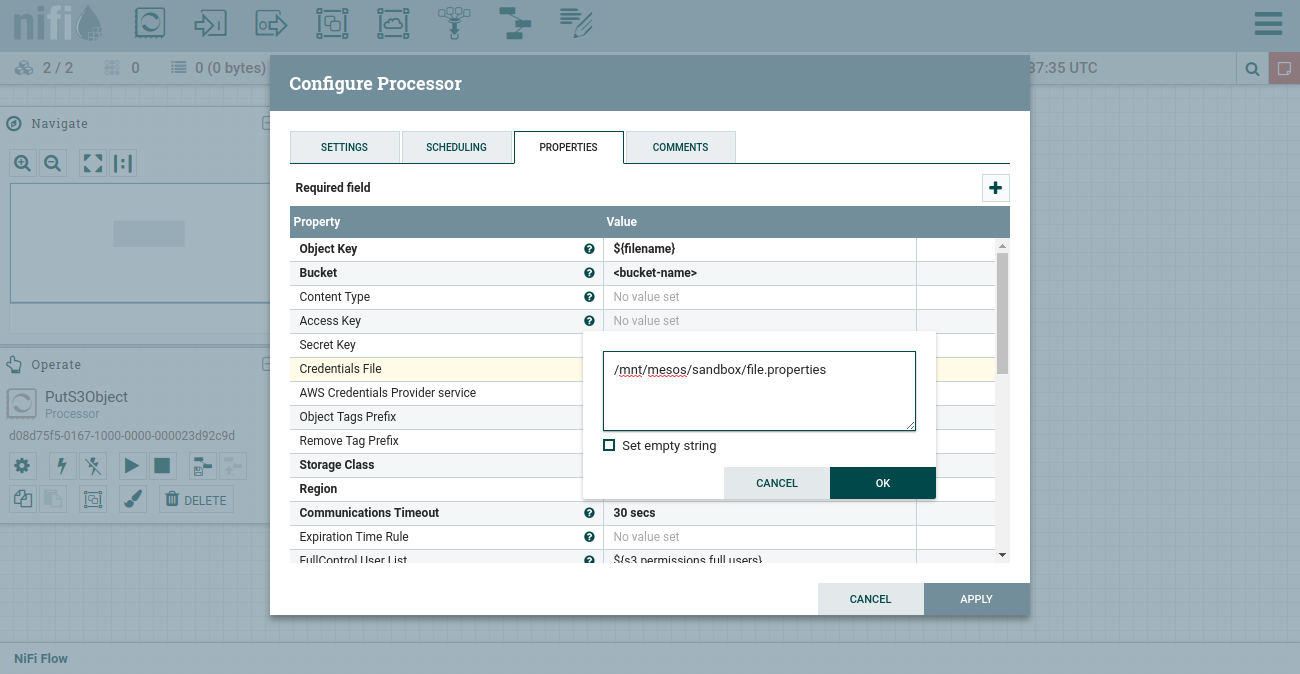1300x674 pixels.
Task: Click the add property plus button
Action: coord(996,188)
